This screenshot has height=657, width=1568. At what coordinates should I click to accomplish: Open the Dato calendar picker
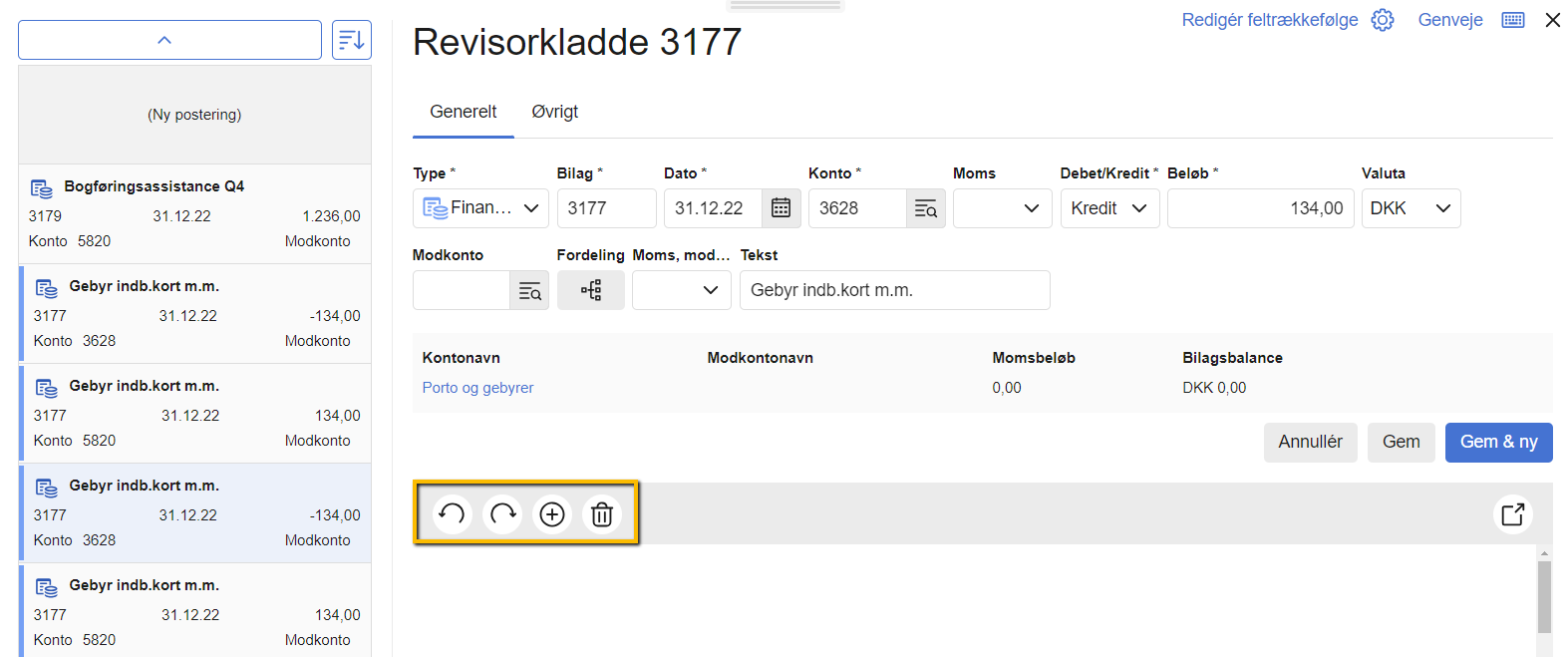(x=781, y=208)
